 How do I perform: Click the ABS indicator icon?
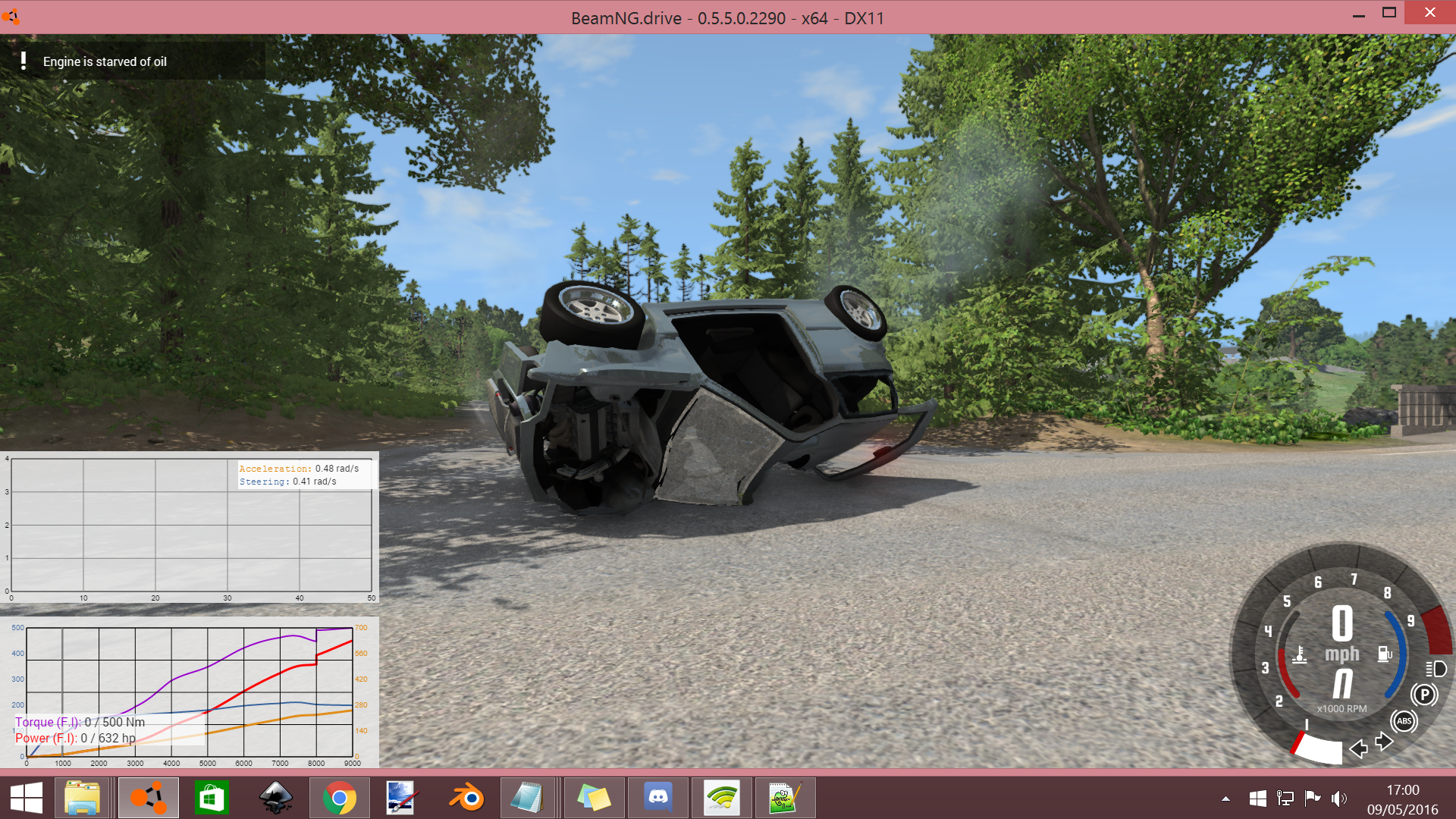pyautogui.click(x=1404, y=721)
